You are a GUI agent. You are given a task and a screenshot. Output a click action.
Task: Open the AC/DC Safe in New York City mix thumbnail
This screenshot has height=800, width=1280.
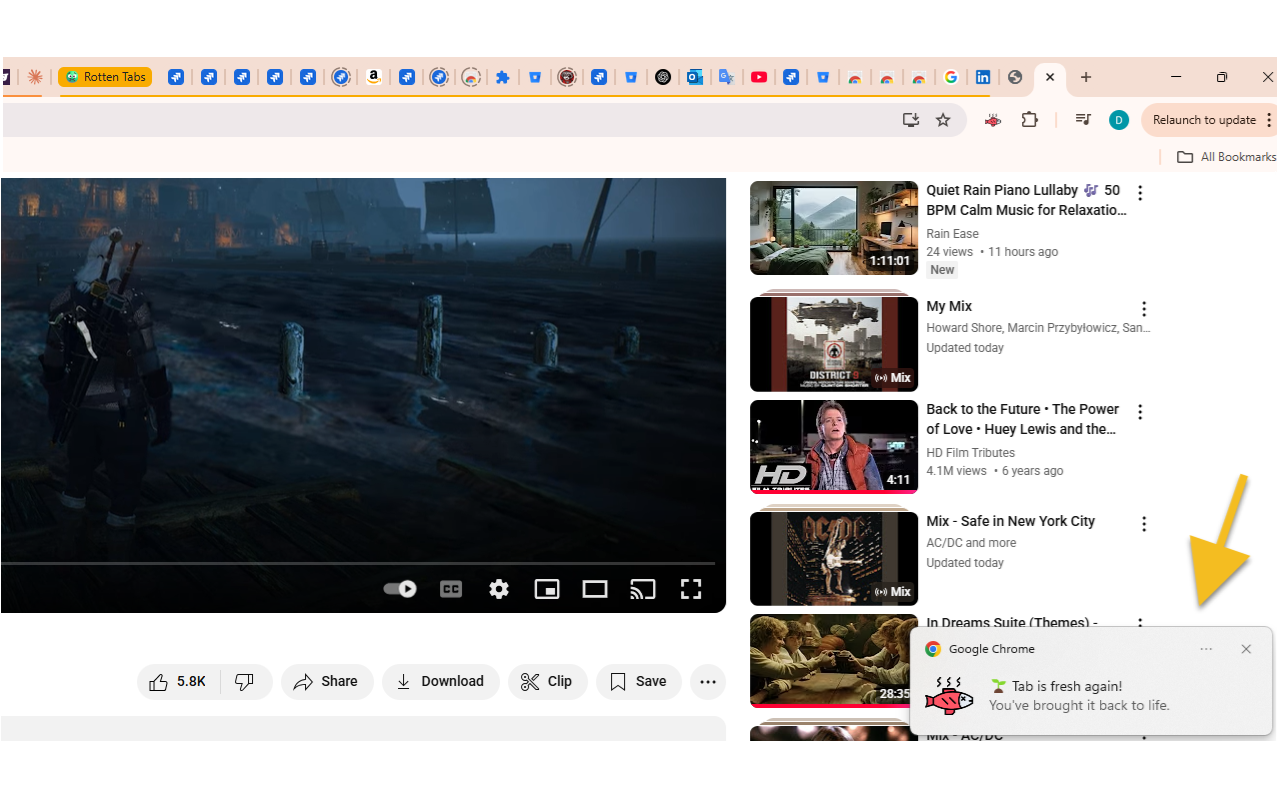(x=834, y=559)
